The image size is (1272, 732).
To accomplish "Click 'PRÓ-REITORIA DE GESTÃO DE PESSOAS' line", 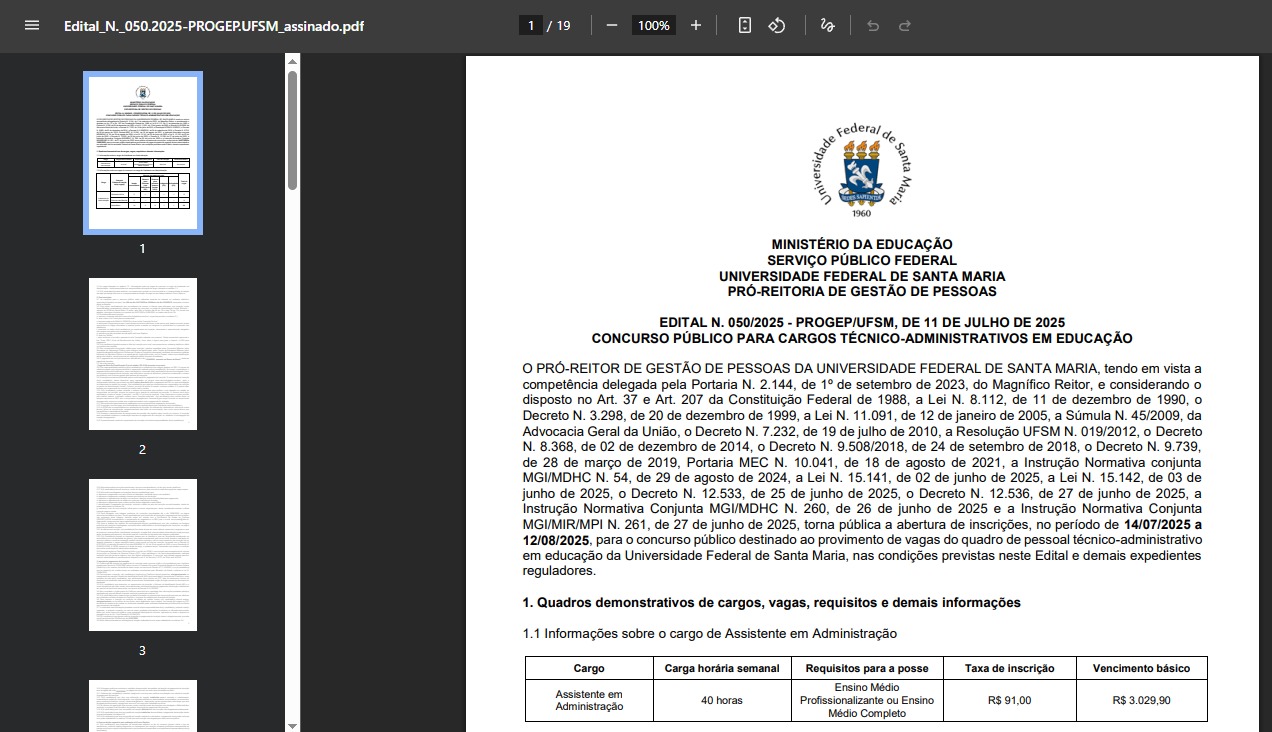I will coord(862,292).
